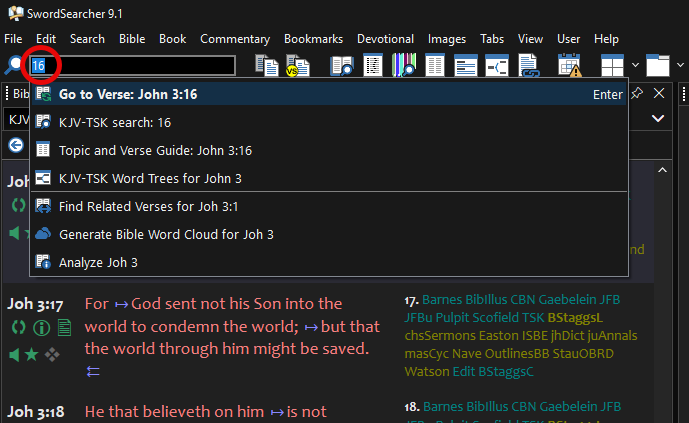Click the document link toolbar icon
Image resolution: width=689 pixels, height=423 pixels.
pyautogui.click(x=529, y=65)
